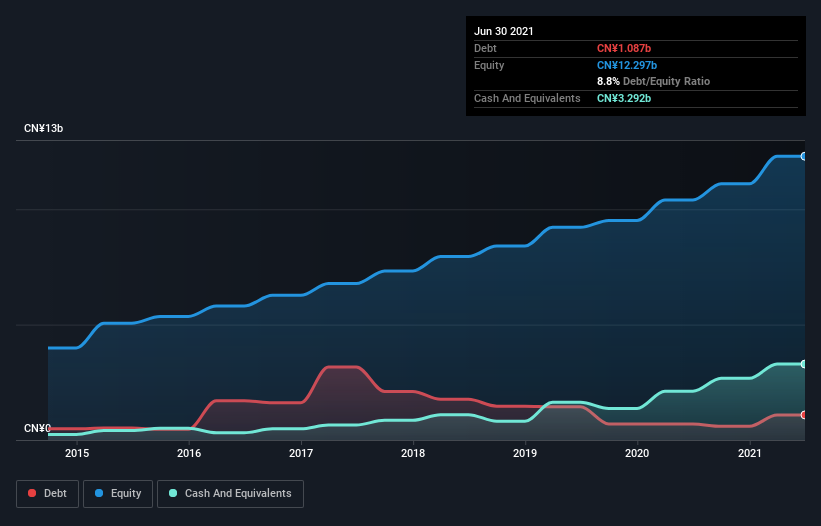The height and width of the screenshot is (526, 821).
Task: Click the Equity row label in tooltip
Action: point(489,65)
